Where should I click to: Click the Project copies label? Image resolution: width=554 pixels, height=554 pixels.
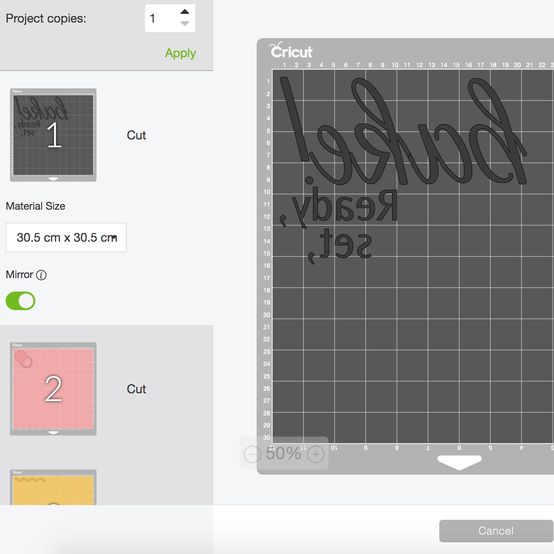(46, 18)
